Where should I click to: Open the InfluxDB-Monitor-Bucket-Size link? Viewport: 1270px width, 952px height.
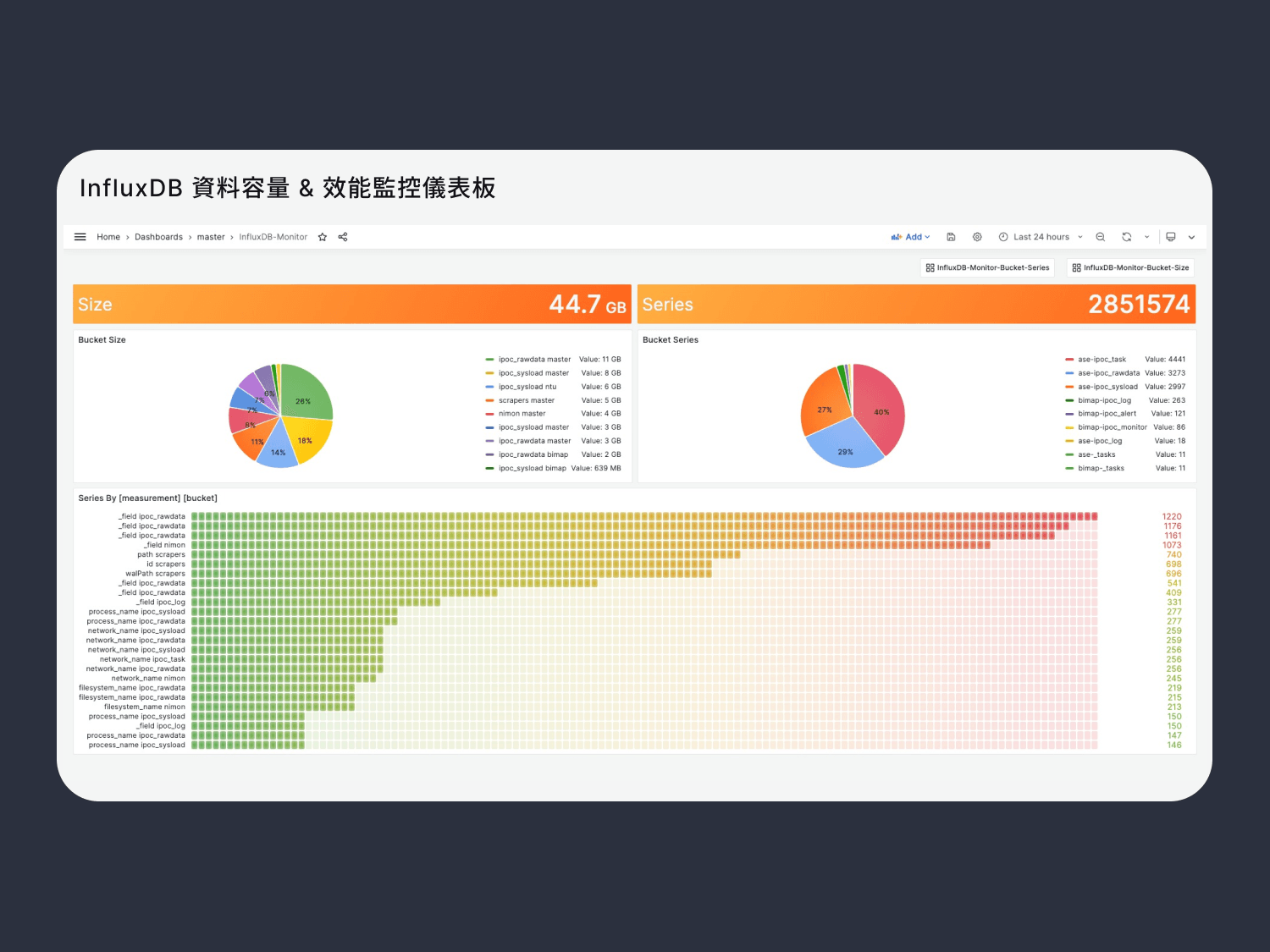tap(1131, 267)
